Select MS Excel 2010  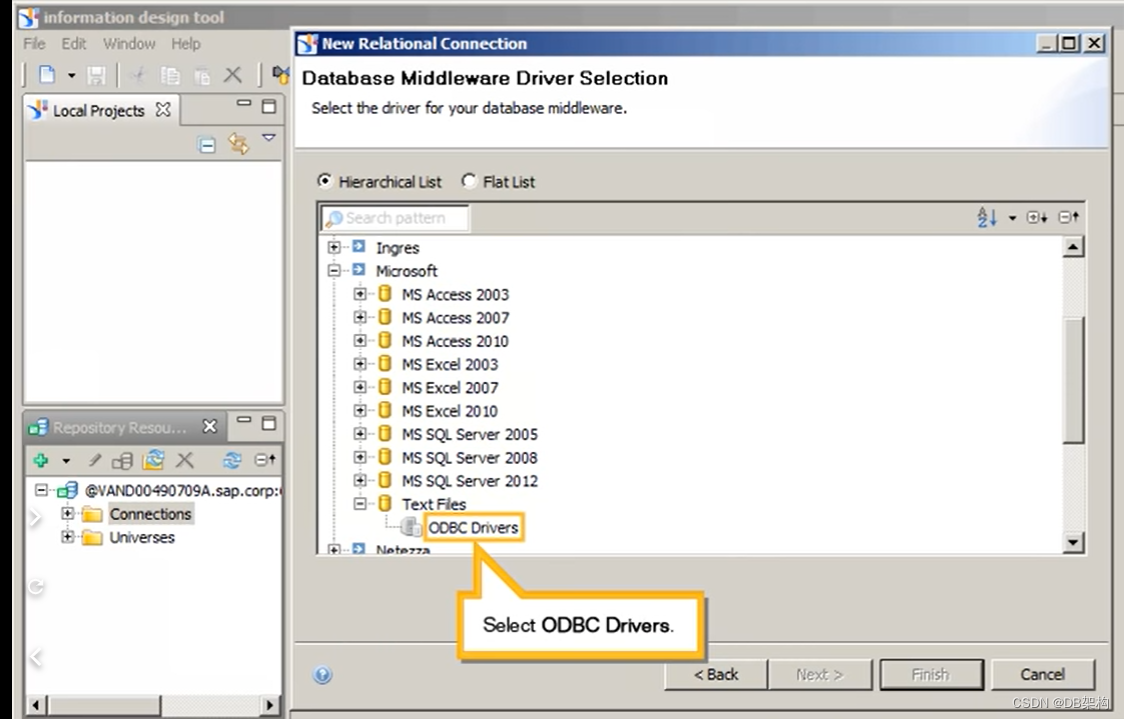click(449, 411)
